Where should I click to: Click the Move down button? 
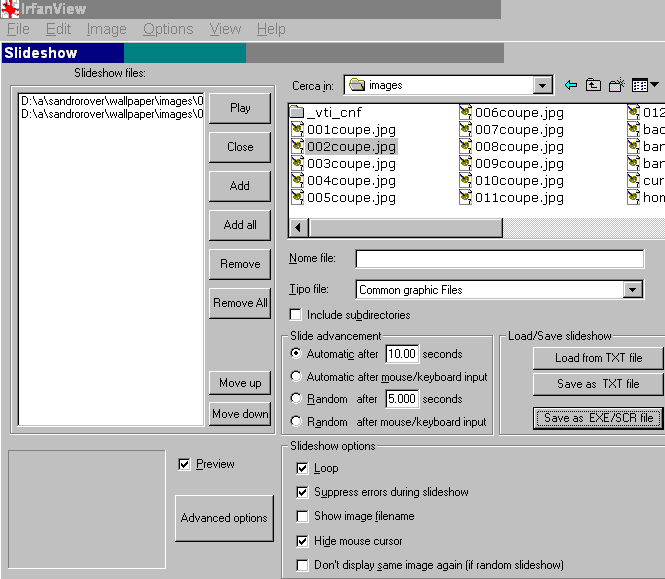coord(240,414)
